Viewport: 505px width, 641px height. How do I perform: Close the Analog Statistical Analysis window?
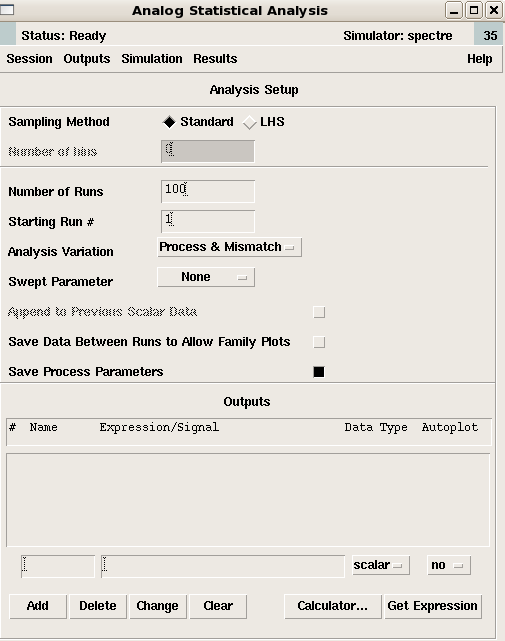(x=494, y=10)
